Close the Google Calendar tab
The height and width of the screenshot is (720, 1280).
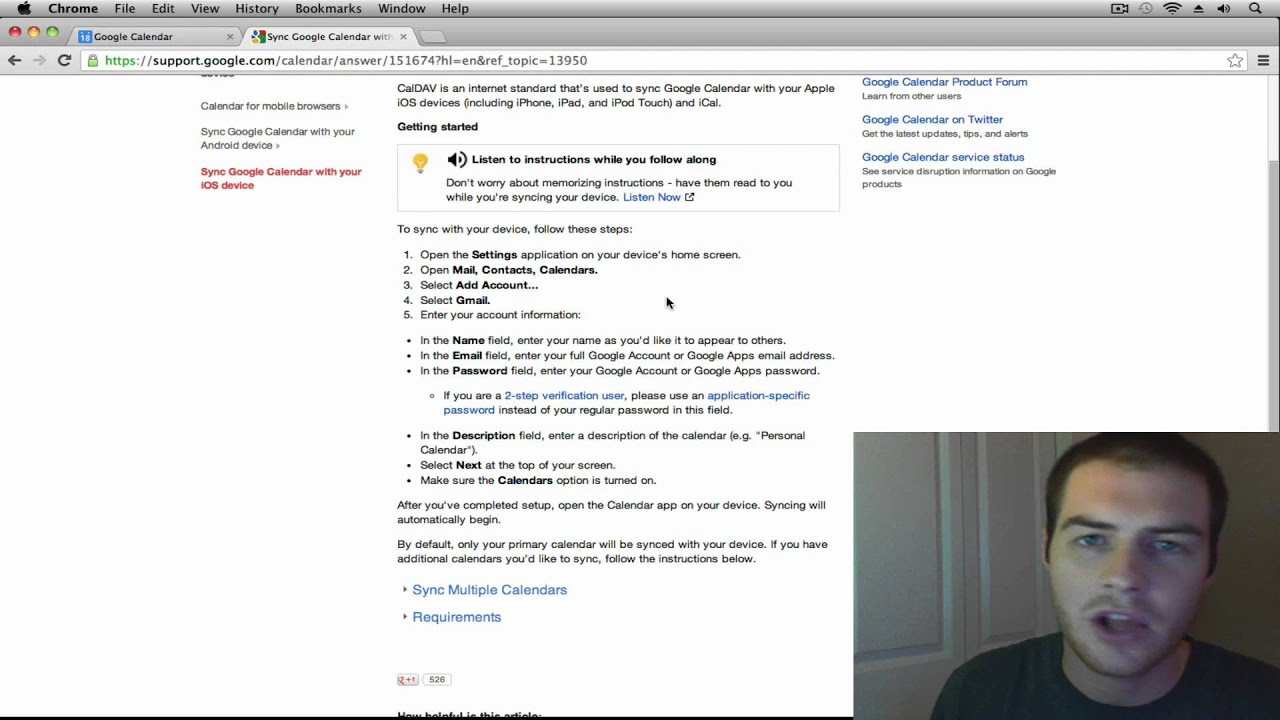pos(230,36)
